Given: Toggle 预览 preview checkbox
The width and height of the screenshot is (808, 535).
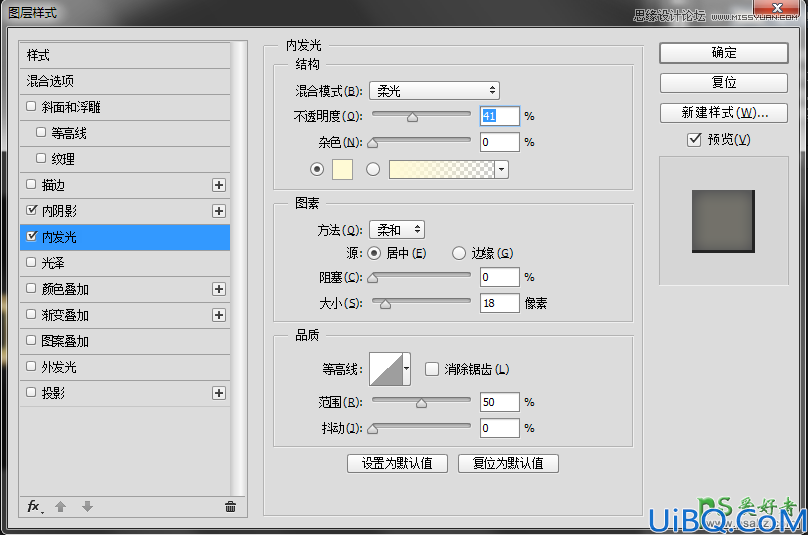Looking at the screenshot, I should (694, 139).
